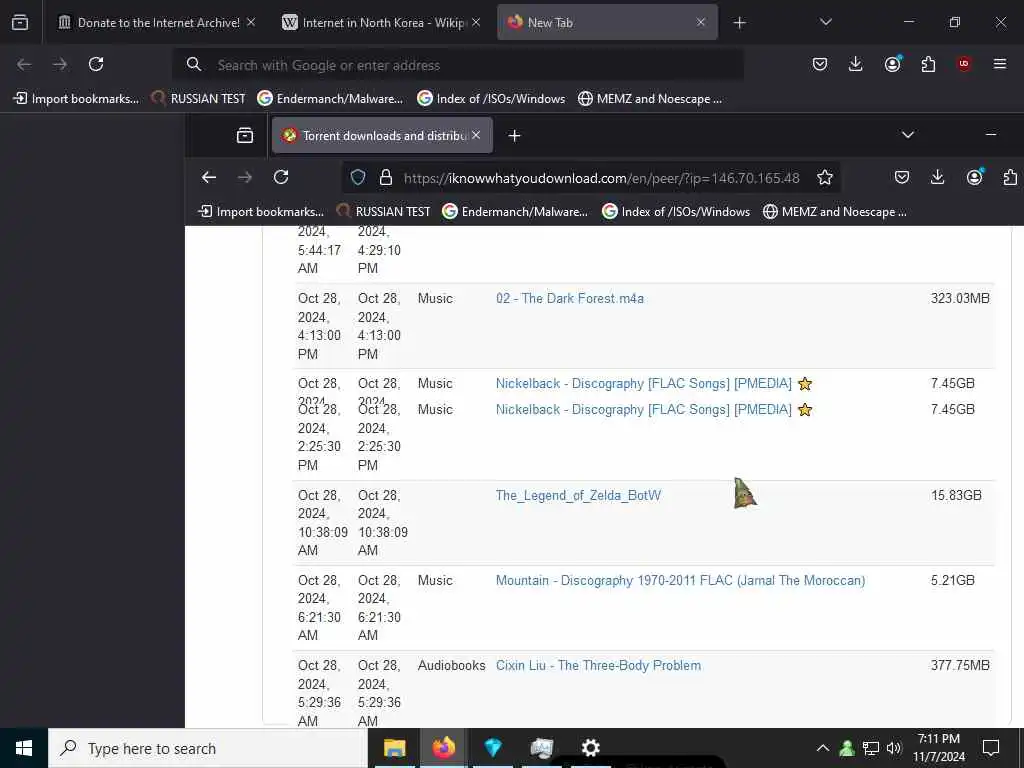Show hidden system tray icons

(x=823, y=748)
